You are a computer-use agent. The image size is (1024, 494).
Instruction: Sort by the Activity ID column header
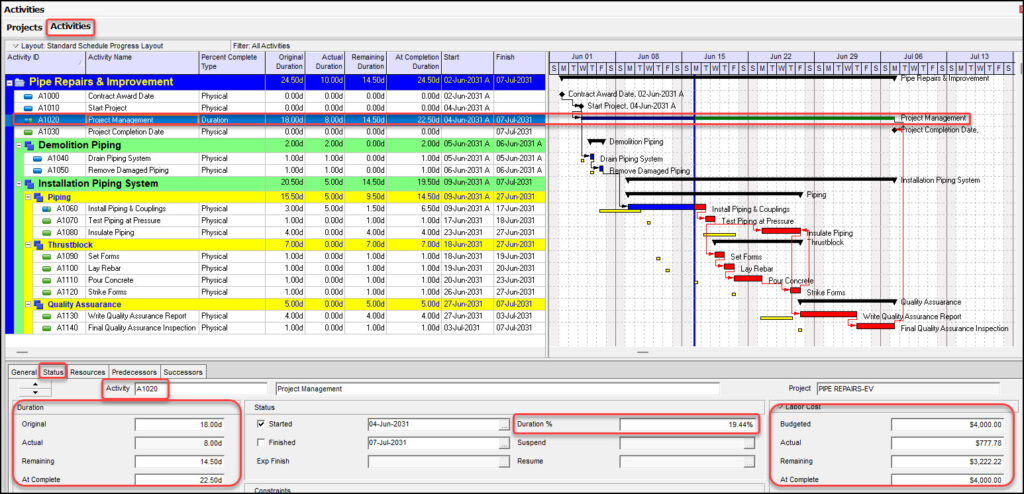46,63
